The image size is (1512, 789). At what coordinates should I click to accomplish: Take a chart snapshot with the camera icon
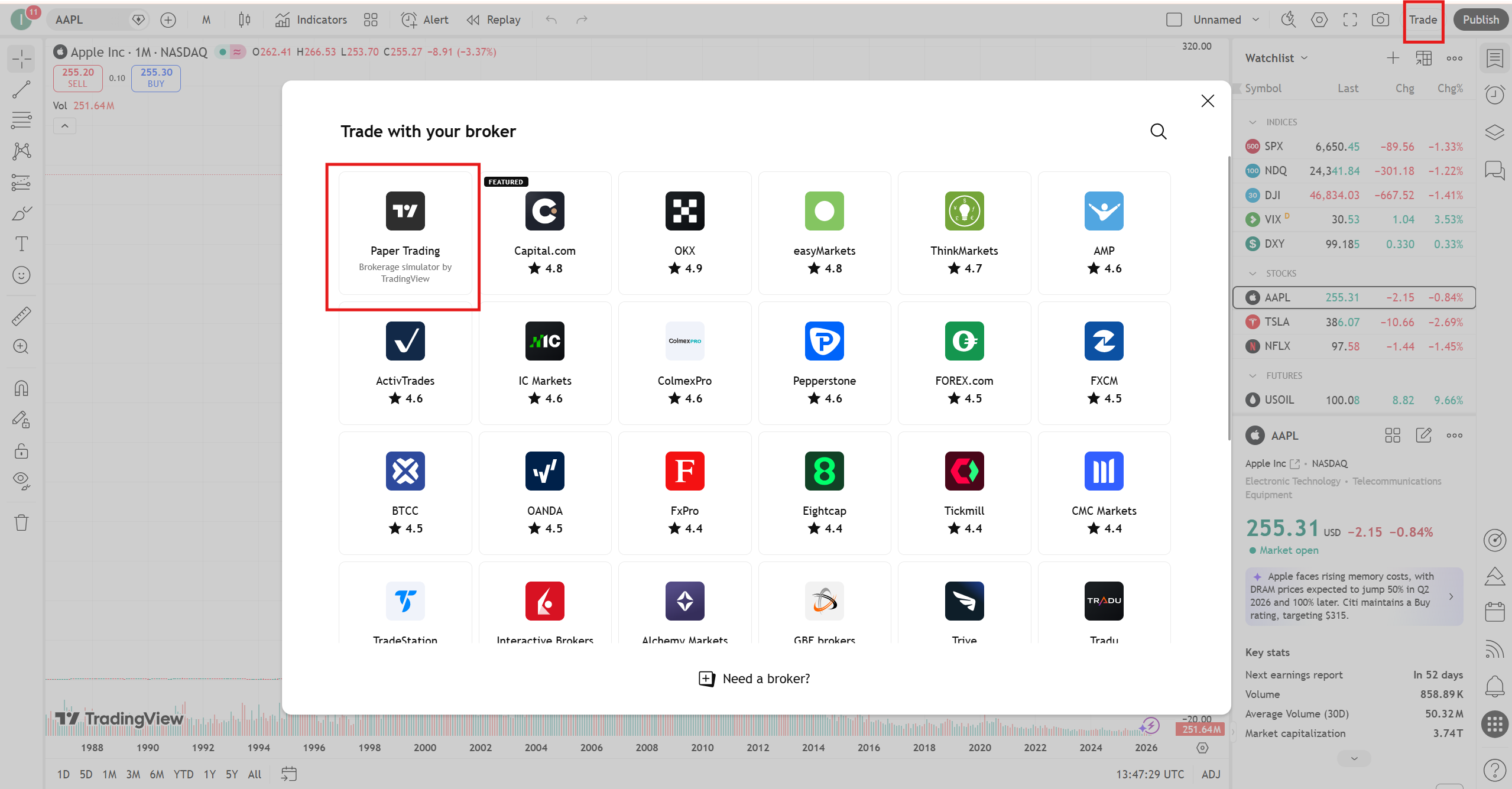[1381, 19]
